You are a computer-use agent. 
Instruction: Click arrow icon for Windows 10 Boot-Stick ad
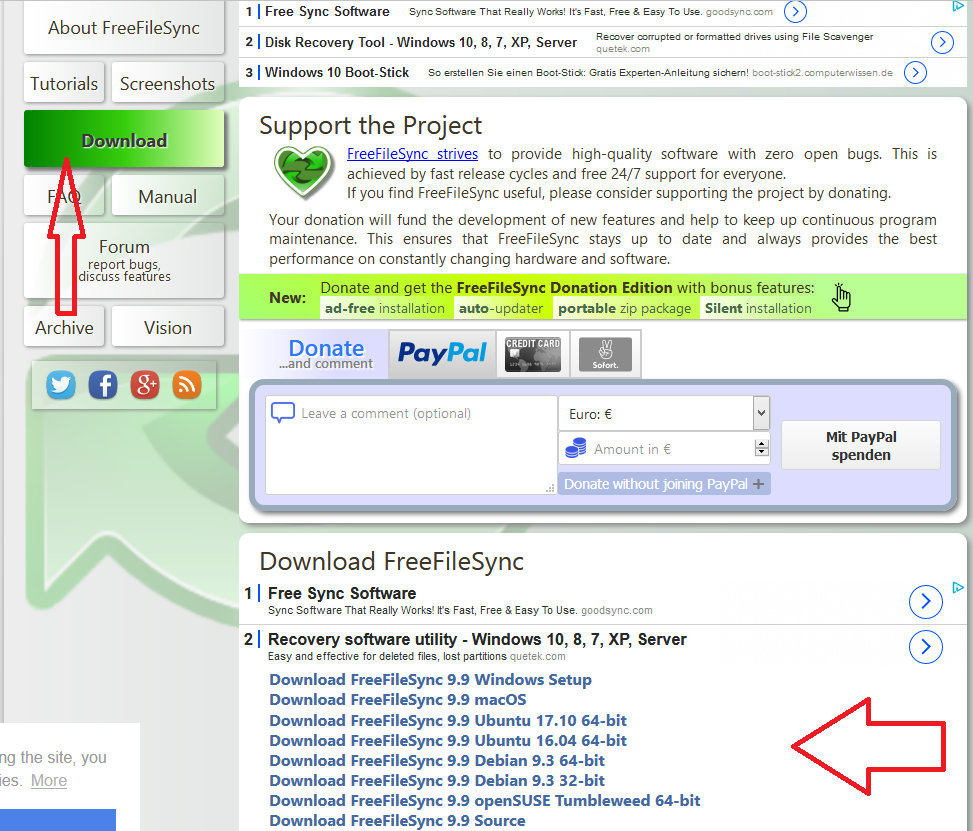click(915, 73)
